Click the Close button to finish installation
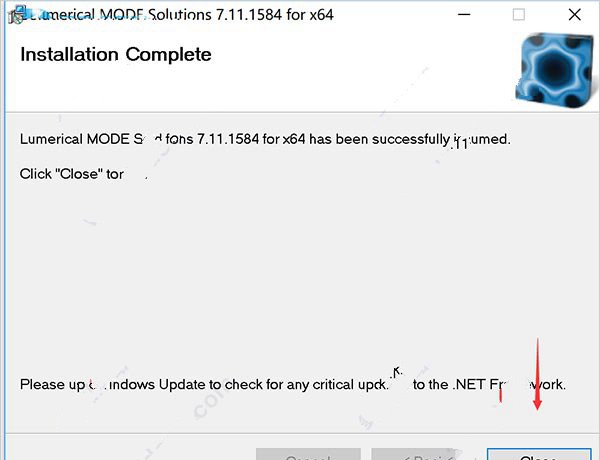The height and width of the screenshot is (460, 600). (x=539, y=454)
